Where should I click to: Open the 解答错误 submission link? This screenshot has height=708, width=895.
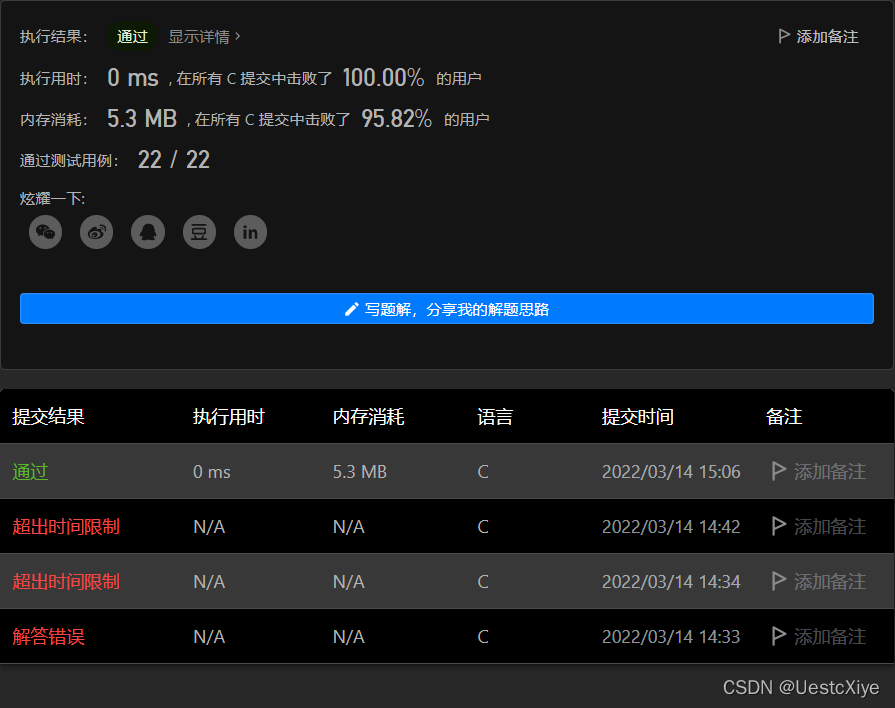(49, 637)
